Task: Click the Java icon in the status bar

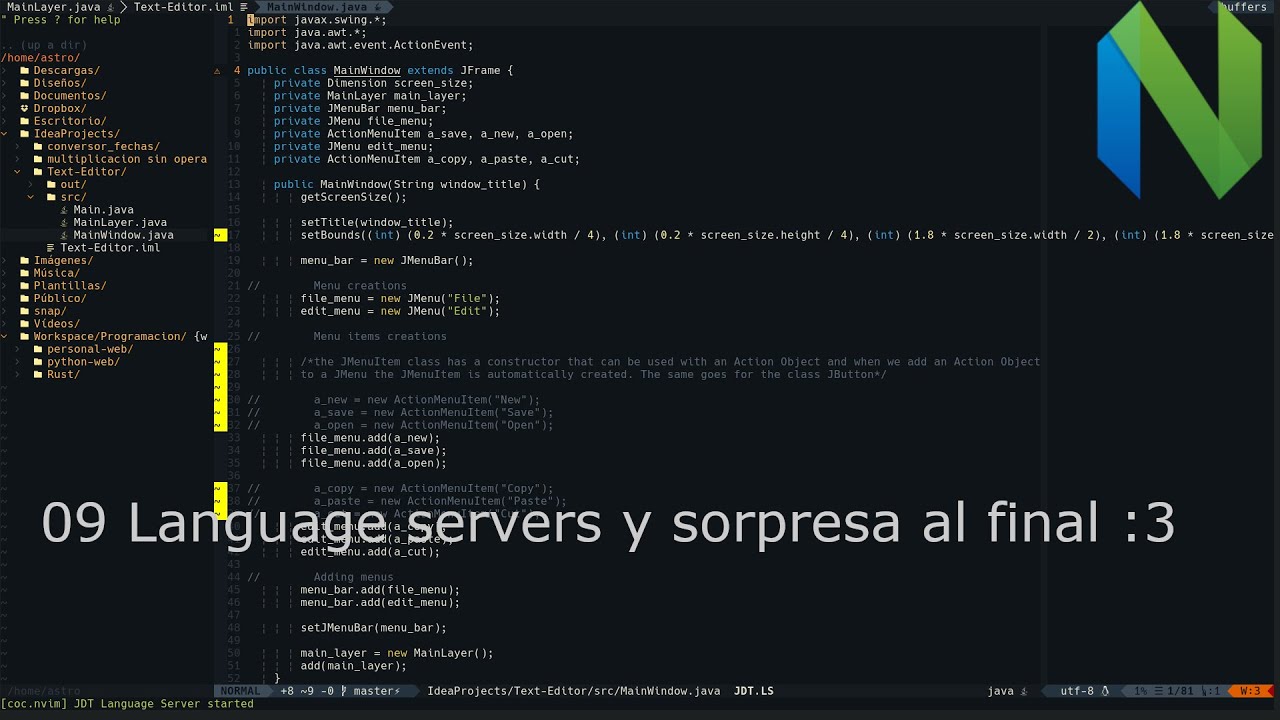Action: click(x=1023, y=691)
